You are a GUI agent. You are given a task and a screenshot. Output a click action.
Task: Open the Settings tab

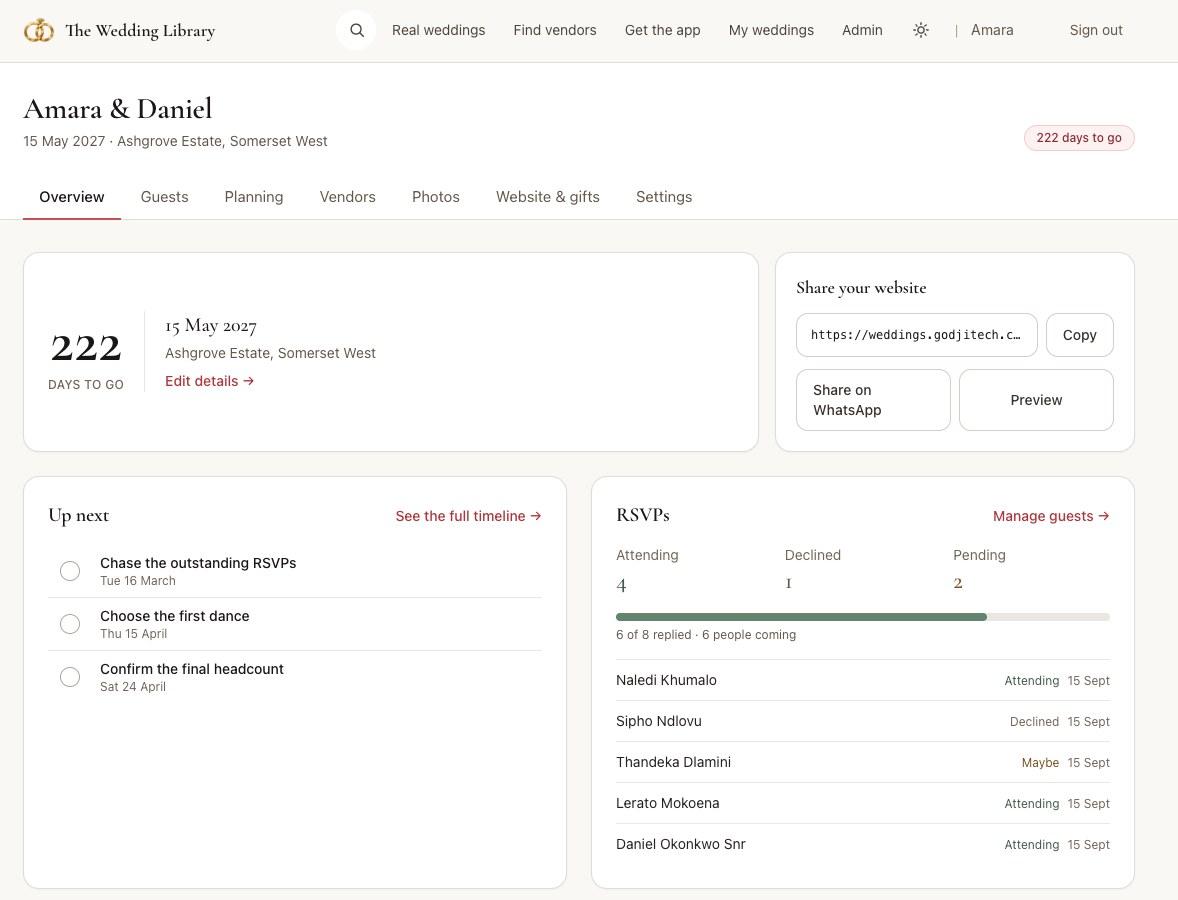coord(664,197)
